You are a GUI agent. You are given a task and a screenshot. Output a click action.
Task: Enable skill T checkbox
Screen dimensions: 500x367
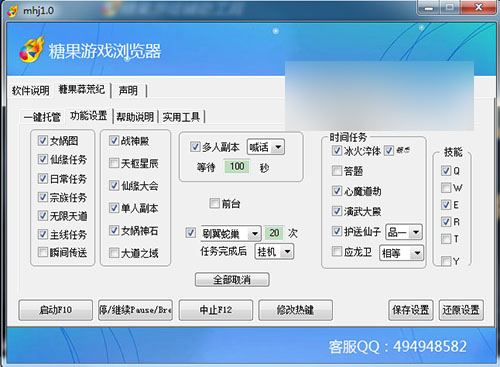point(446,239)
